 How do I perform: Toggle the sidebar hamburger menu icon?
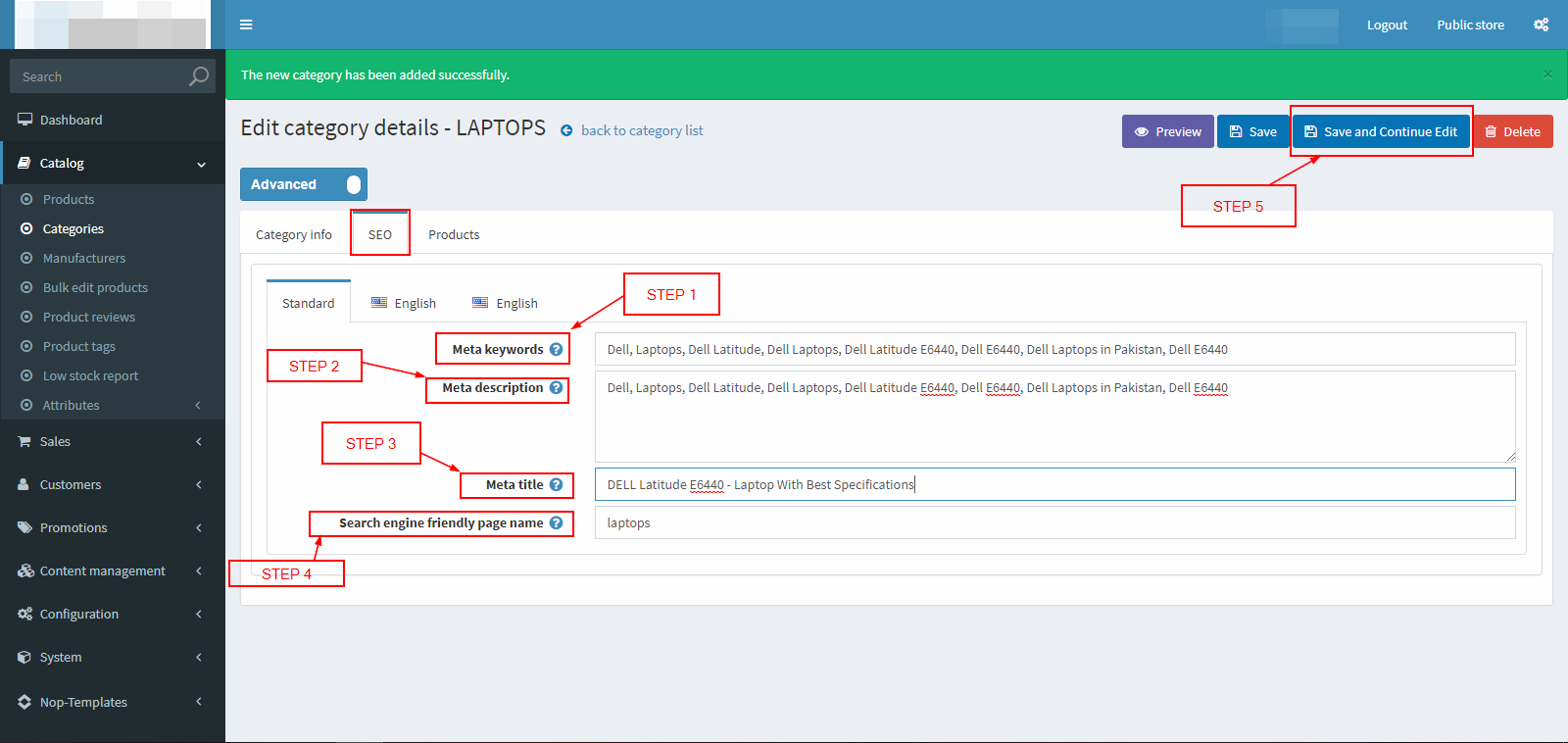pos(246,25)
